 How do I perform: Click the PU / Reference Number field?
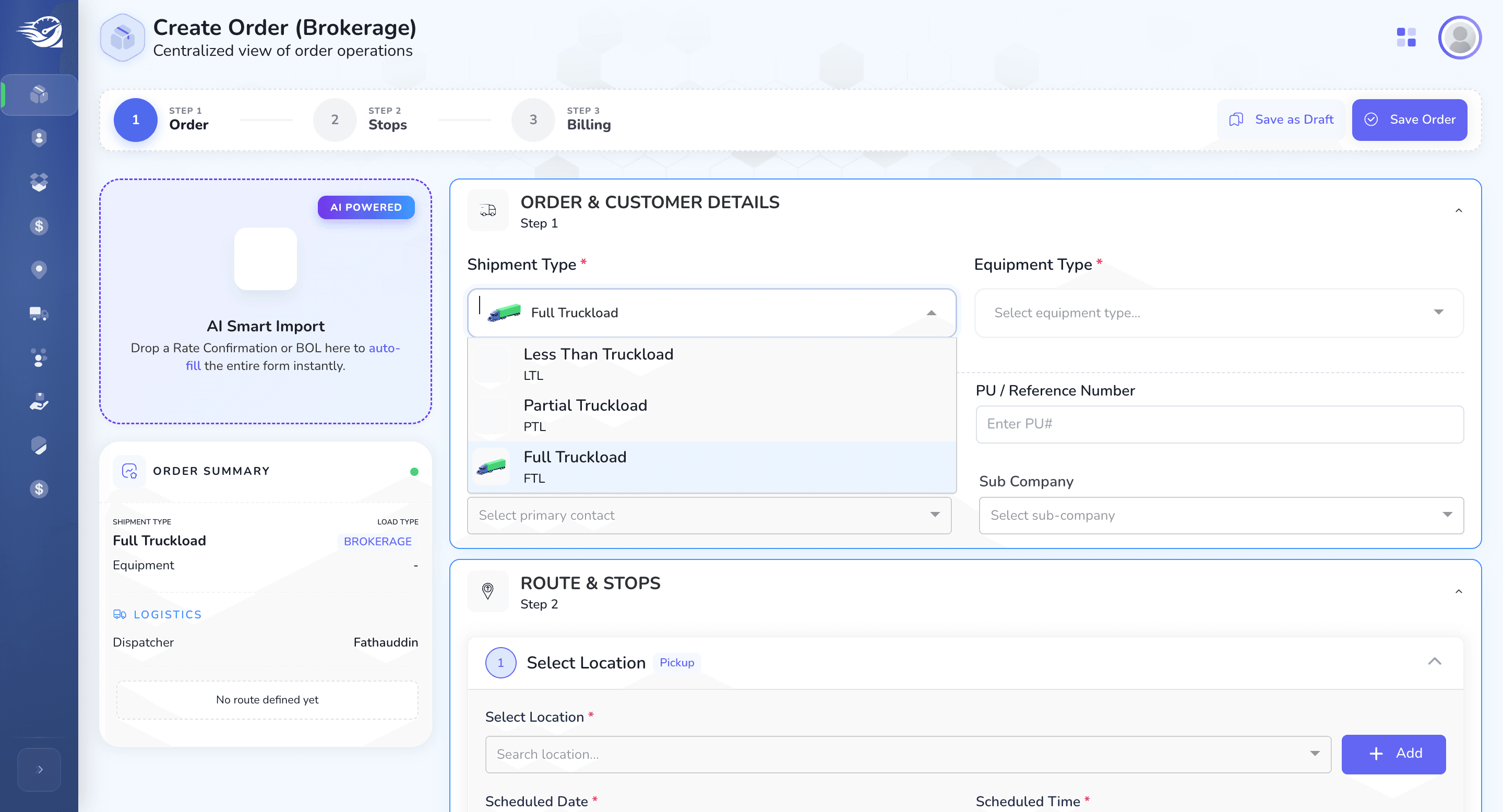point(1220,424)
